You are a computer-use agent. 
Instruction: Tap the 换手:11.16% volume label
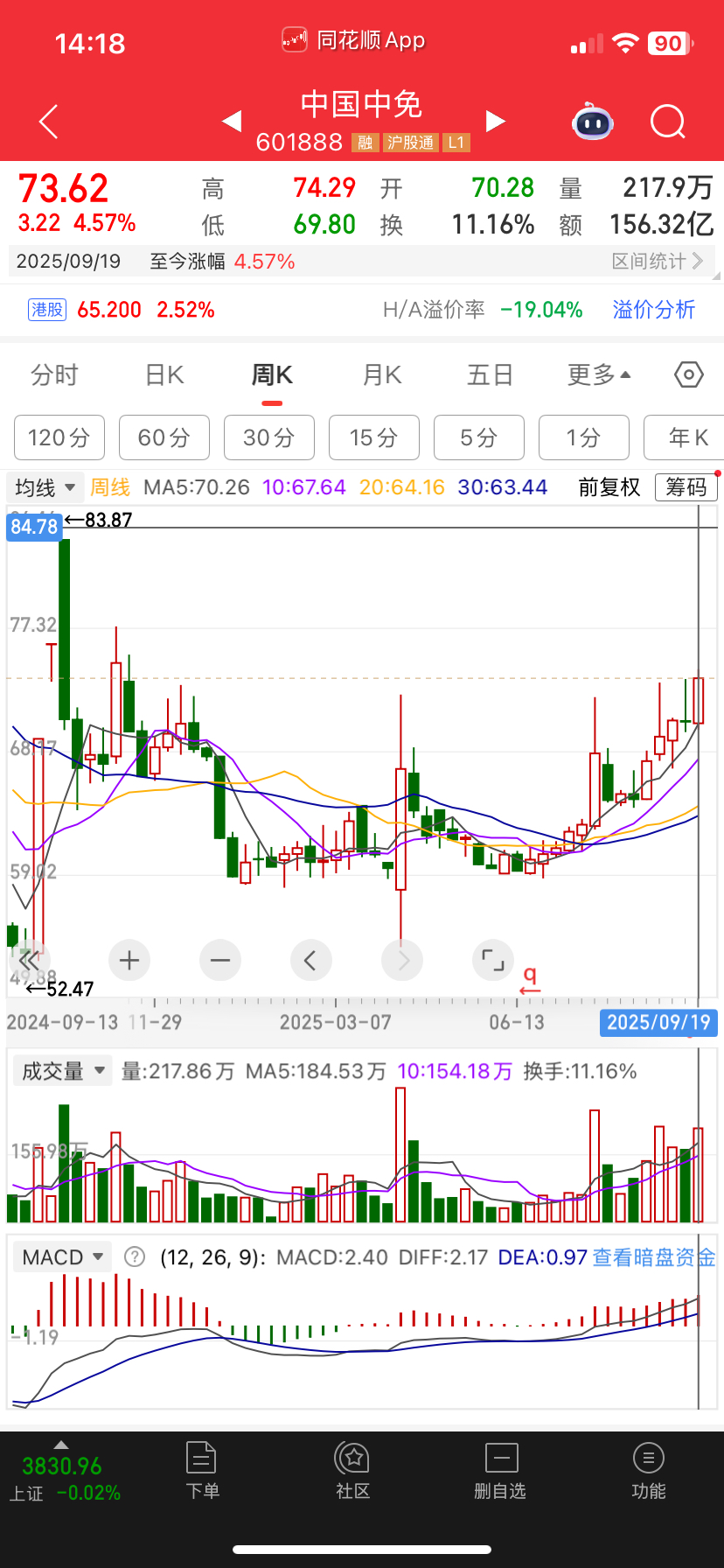coord(580,1071)
